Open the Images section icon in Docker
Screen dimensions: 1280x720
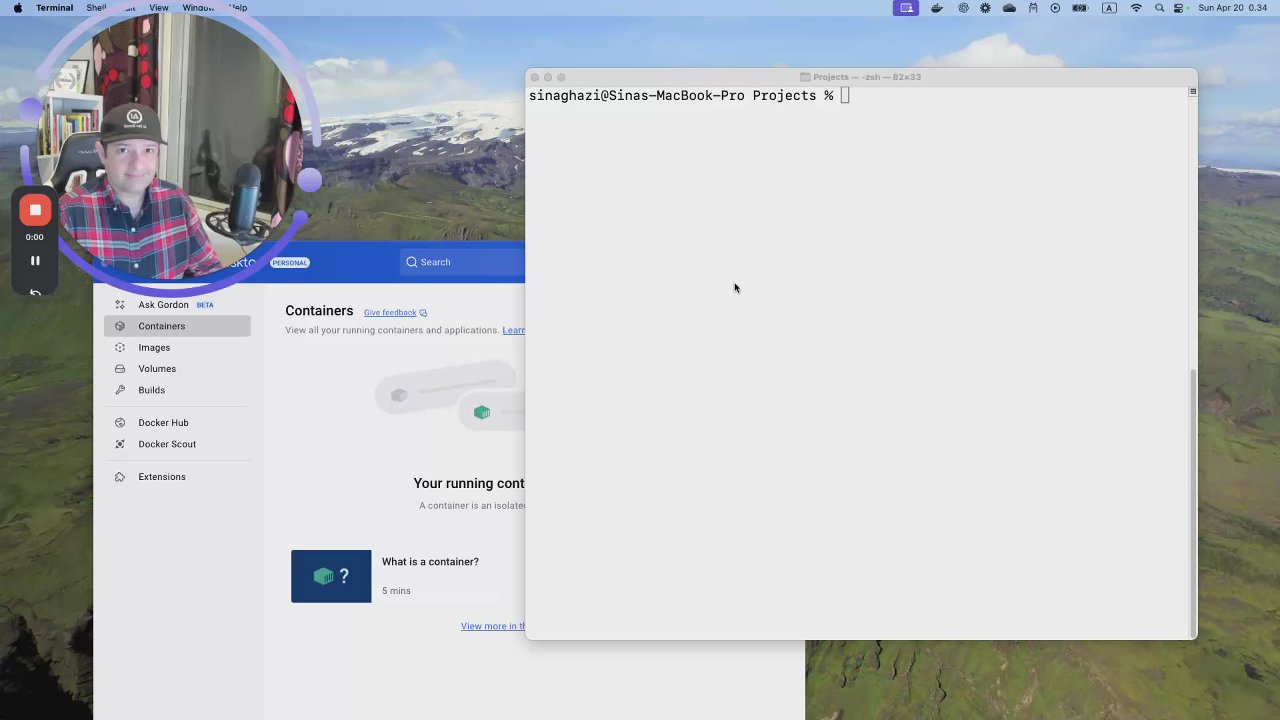(x=120, y=348)
